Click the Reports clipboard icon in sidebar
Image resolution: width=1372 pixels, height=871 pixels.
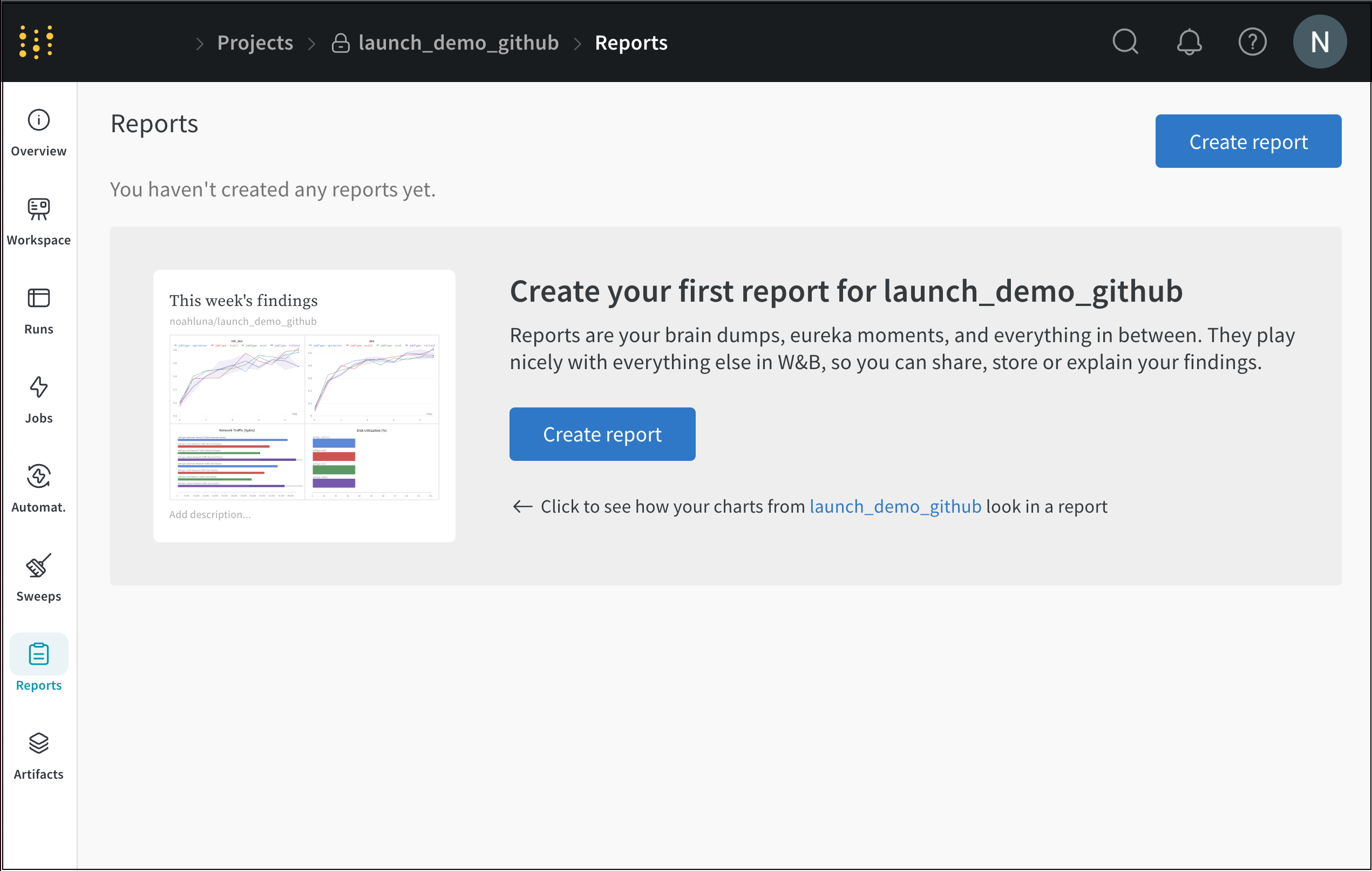tap(38, 654)
